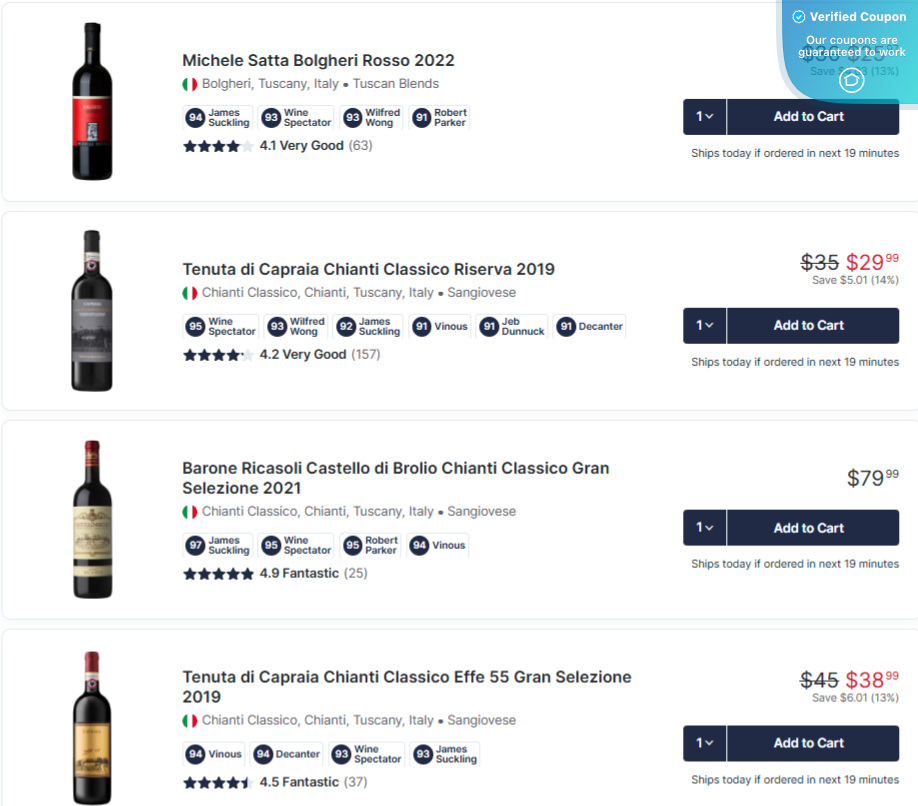Screen dimensions: 918x806
Task: Click the Verified Coupon checkmark icon
Action: tap(799, 17)
